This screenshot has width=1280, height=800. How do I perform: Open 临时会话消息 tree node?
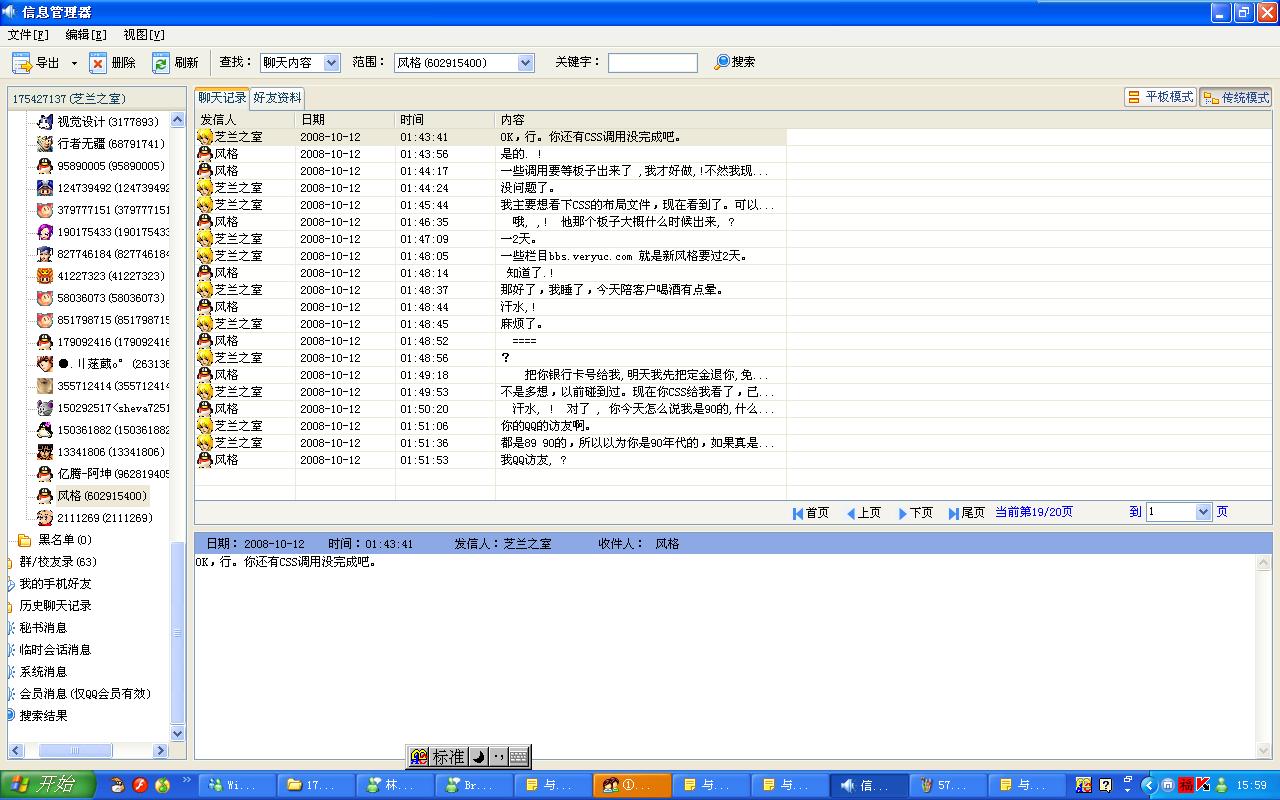pos(55,650)
